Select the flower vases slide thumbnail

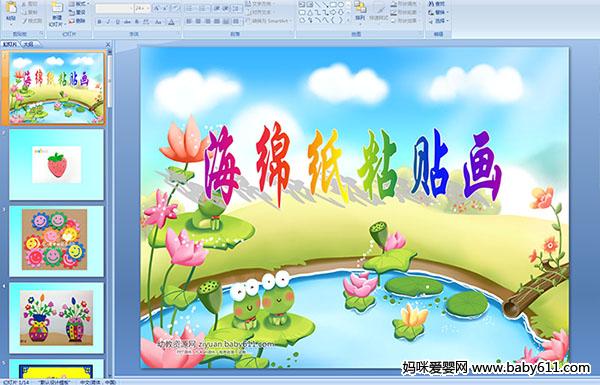click(57, 318)
